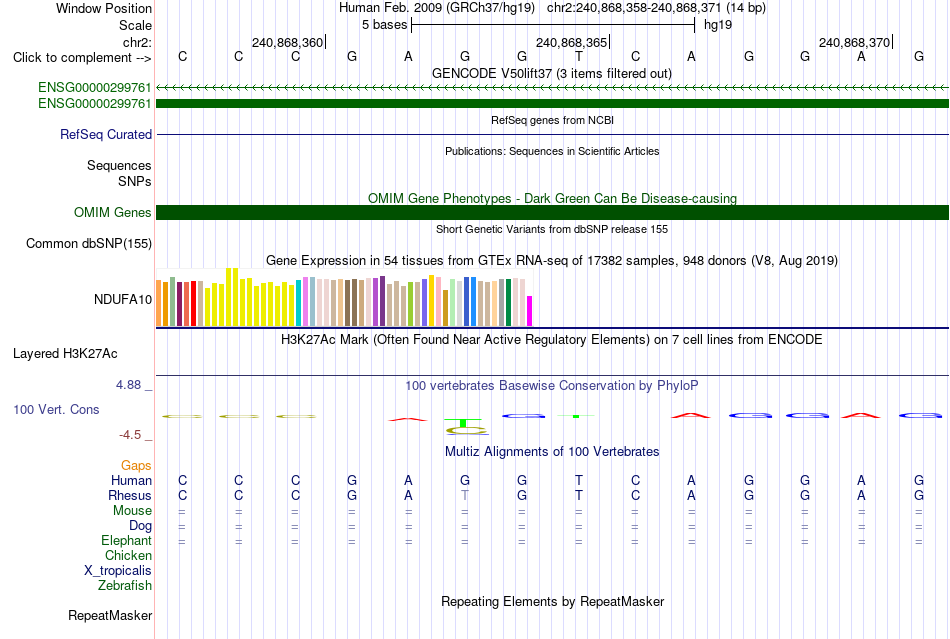
Task: Click the 240,868,360 position marker
Action: [288, 42]
